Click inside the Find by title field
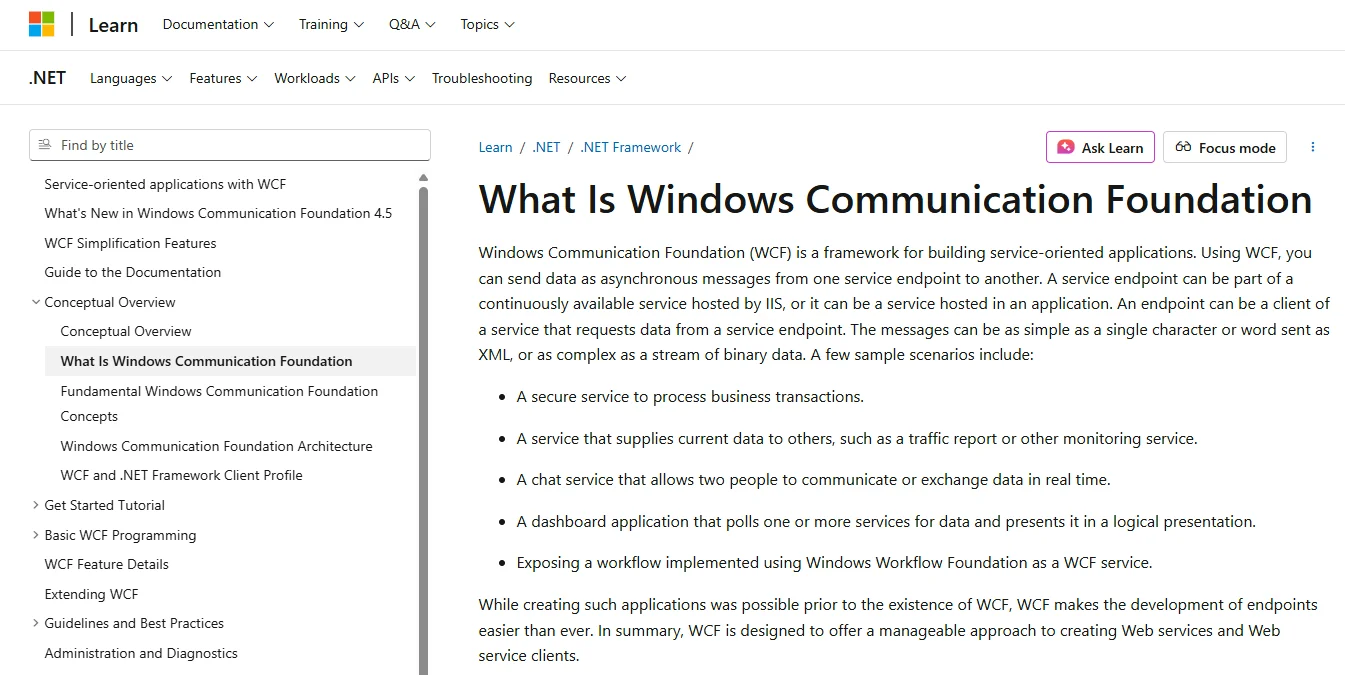Viewport: 1345px width, 675px height. (230, 145)
